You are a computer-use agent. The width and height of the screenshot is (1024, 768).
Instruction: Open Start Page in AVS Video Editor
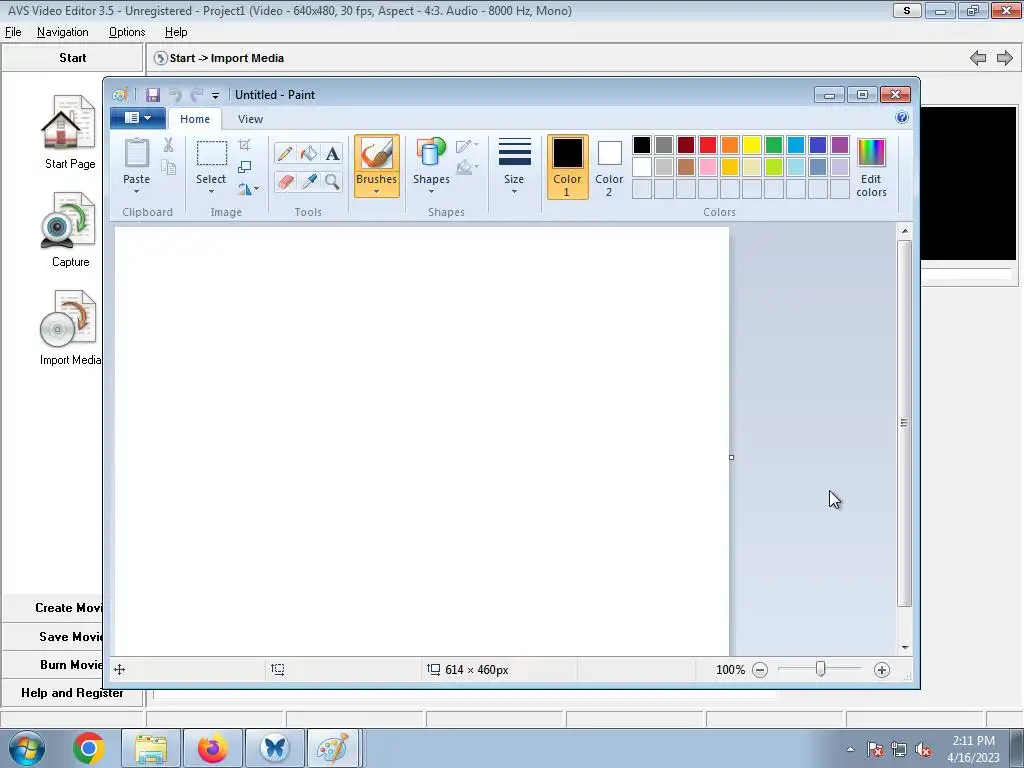tap(69, 133)
